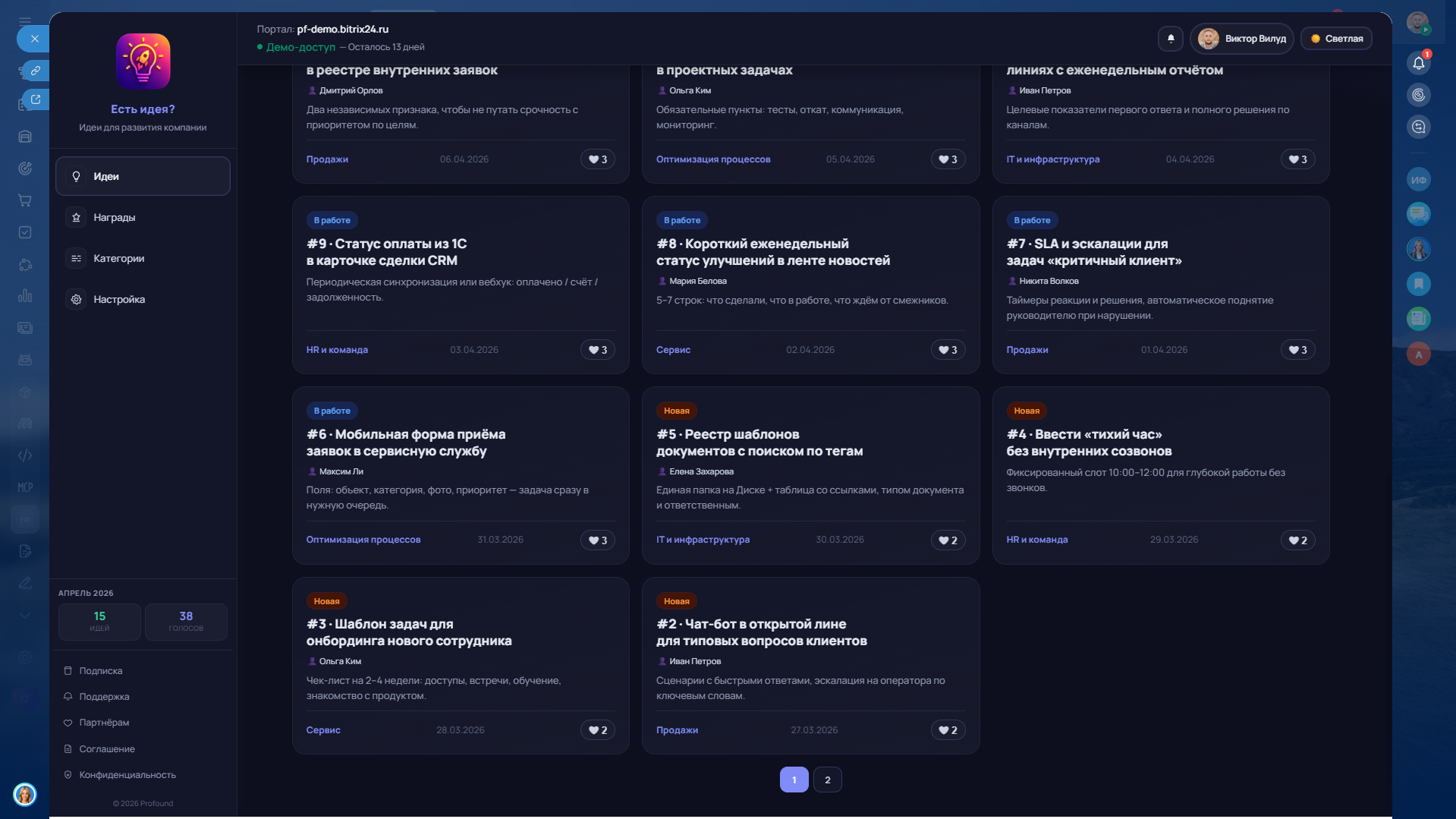The height and width of the screenshot is (819, 1456).
Task: Open Виктор Вилуд user profile menu
Action: [x=1241, y=39]
